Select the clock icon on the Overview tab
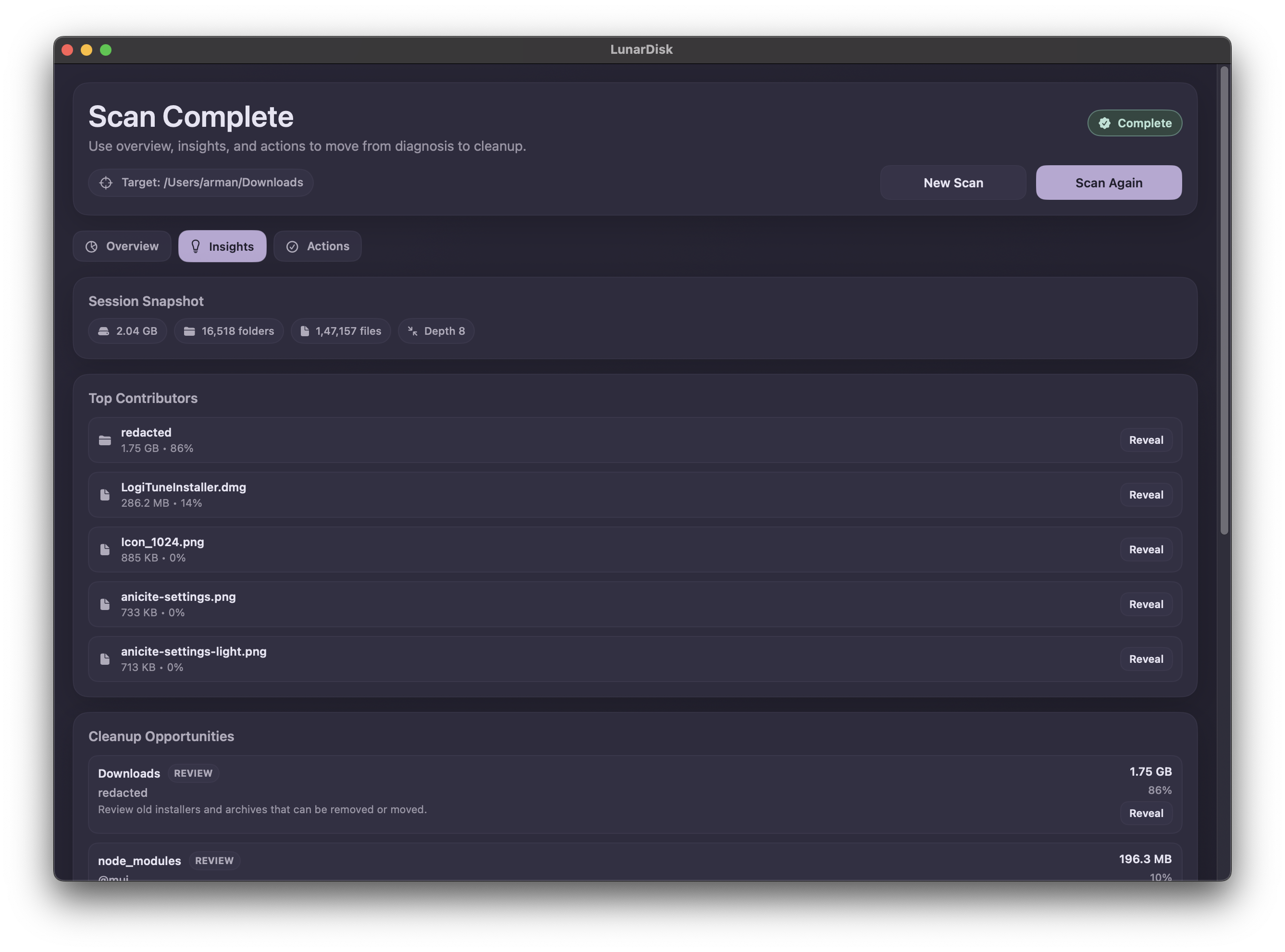The image size is (1285, 952). tap(92, 246)
